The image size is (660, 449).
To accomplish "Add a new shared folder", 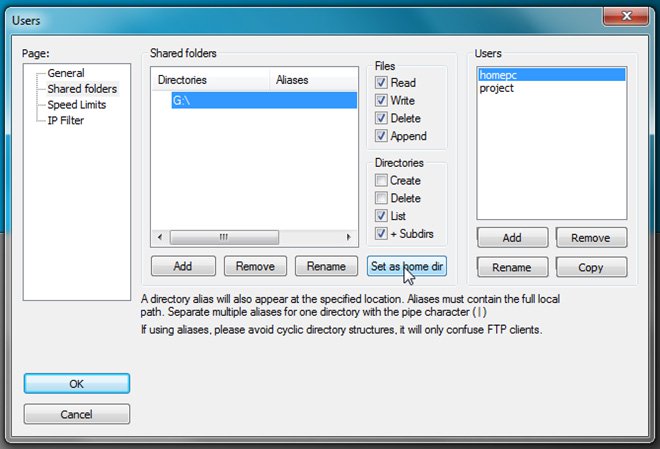I will [x=182, y=266].
